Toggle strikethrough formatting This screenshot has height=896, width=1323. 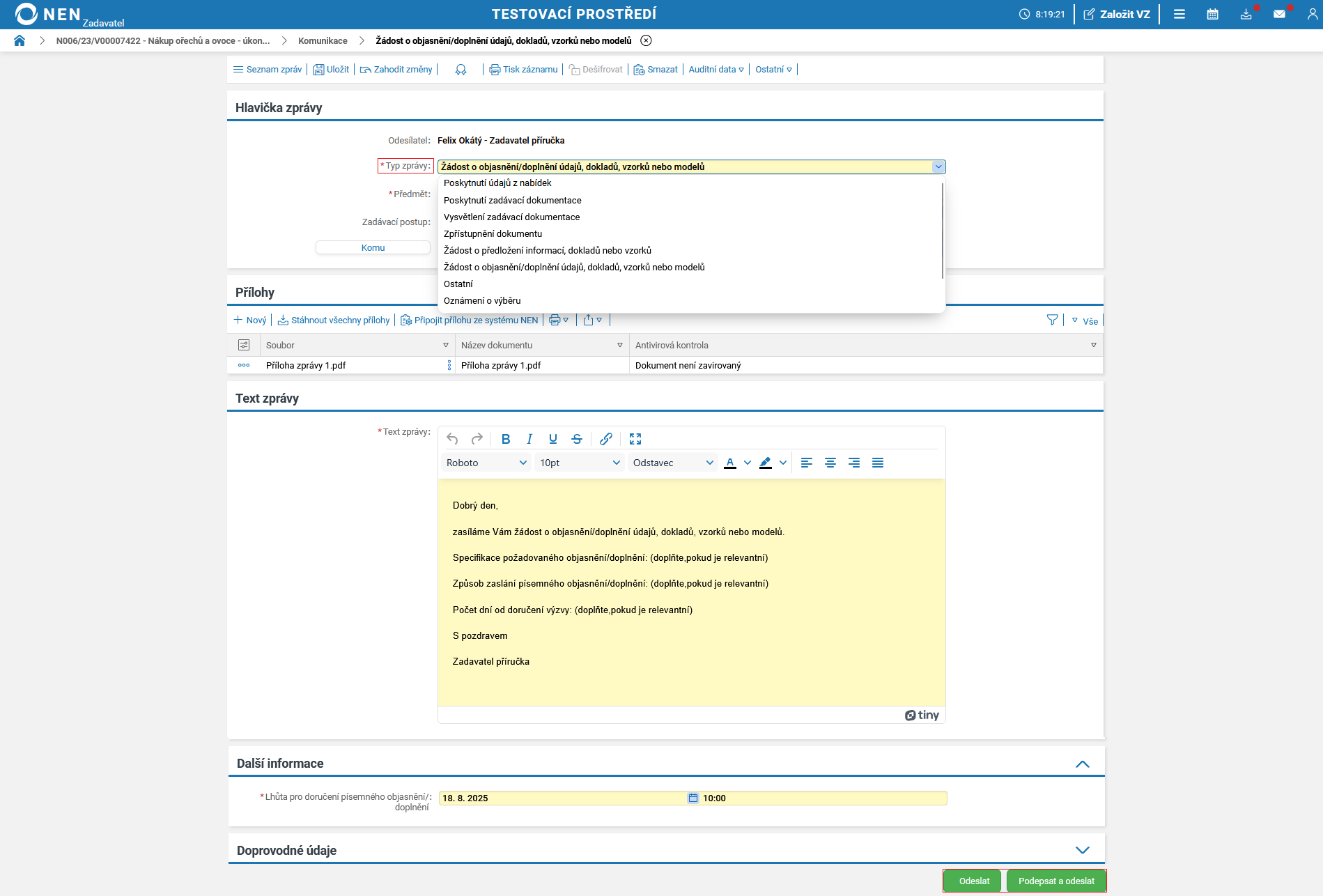click(x=577, y=439)
